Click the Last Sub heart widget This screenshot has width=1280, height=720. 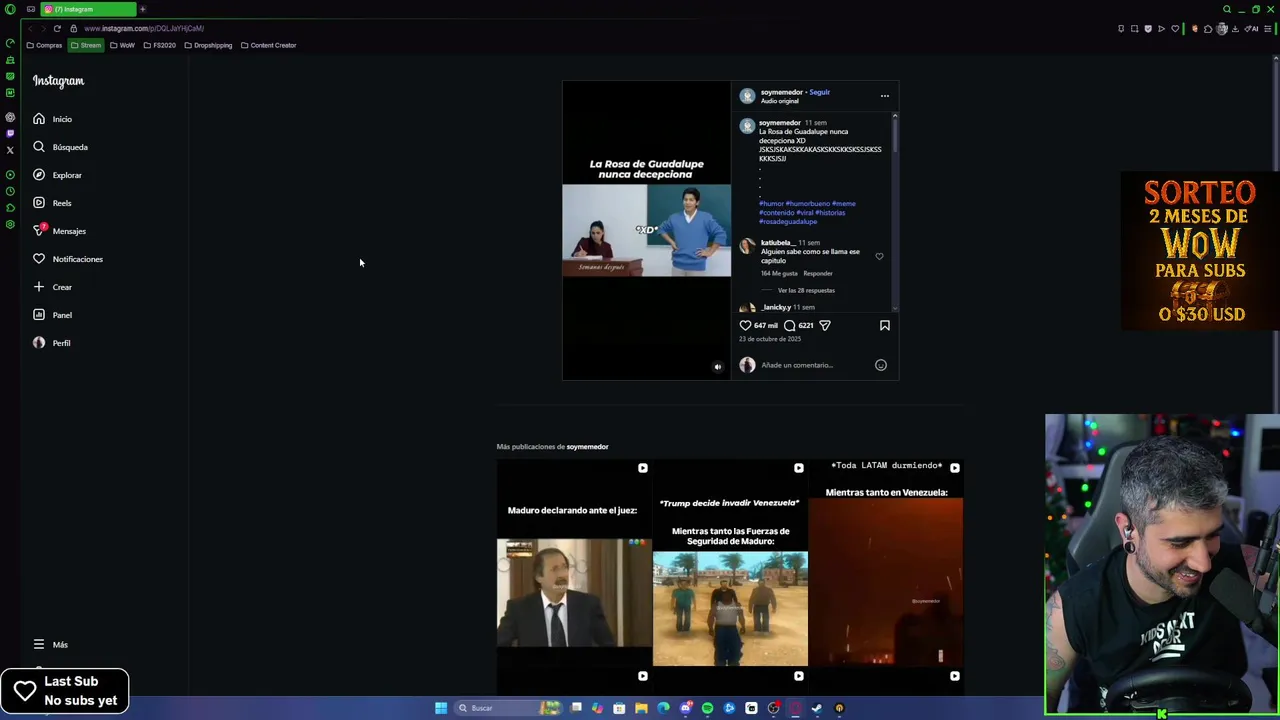point(65,691)
